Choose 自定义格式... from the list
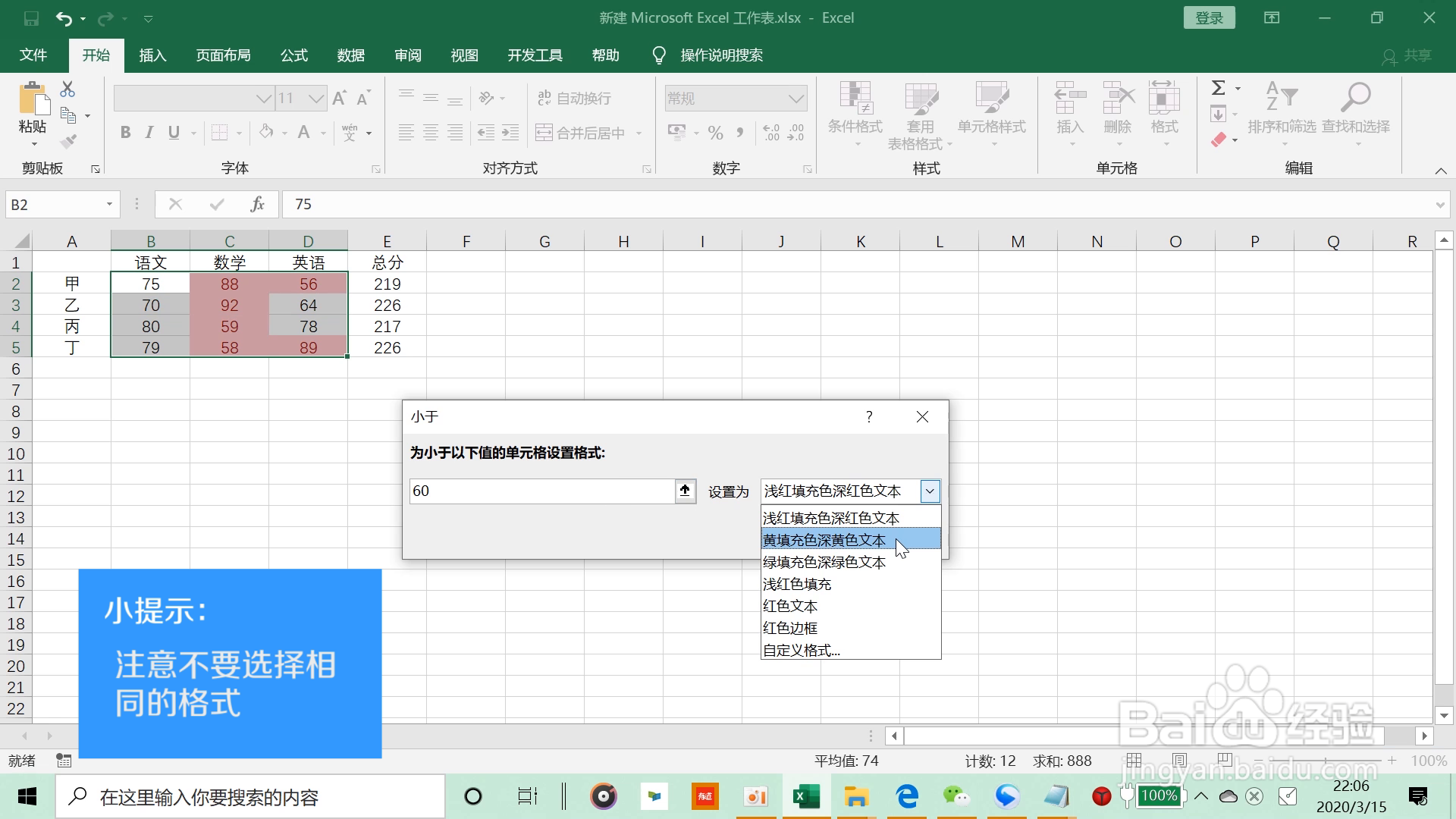The height and width of the screenshot is (819, 1456). click(802, 650)
